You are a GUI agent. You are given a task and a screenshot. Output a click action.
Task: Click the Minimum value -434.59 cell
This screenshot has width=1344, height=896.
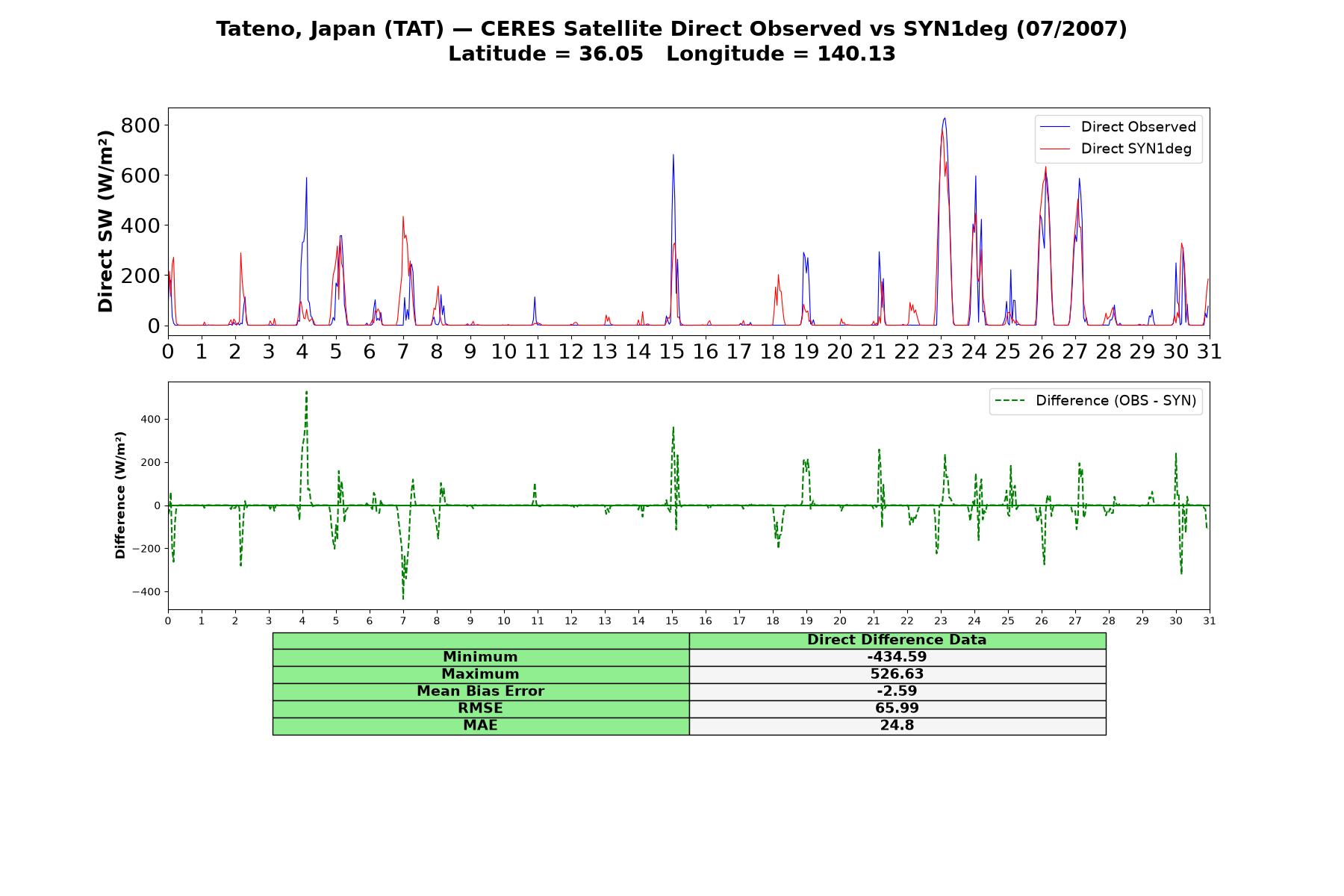(x=897, y=657)
